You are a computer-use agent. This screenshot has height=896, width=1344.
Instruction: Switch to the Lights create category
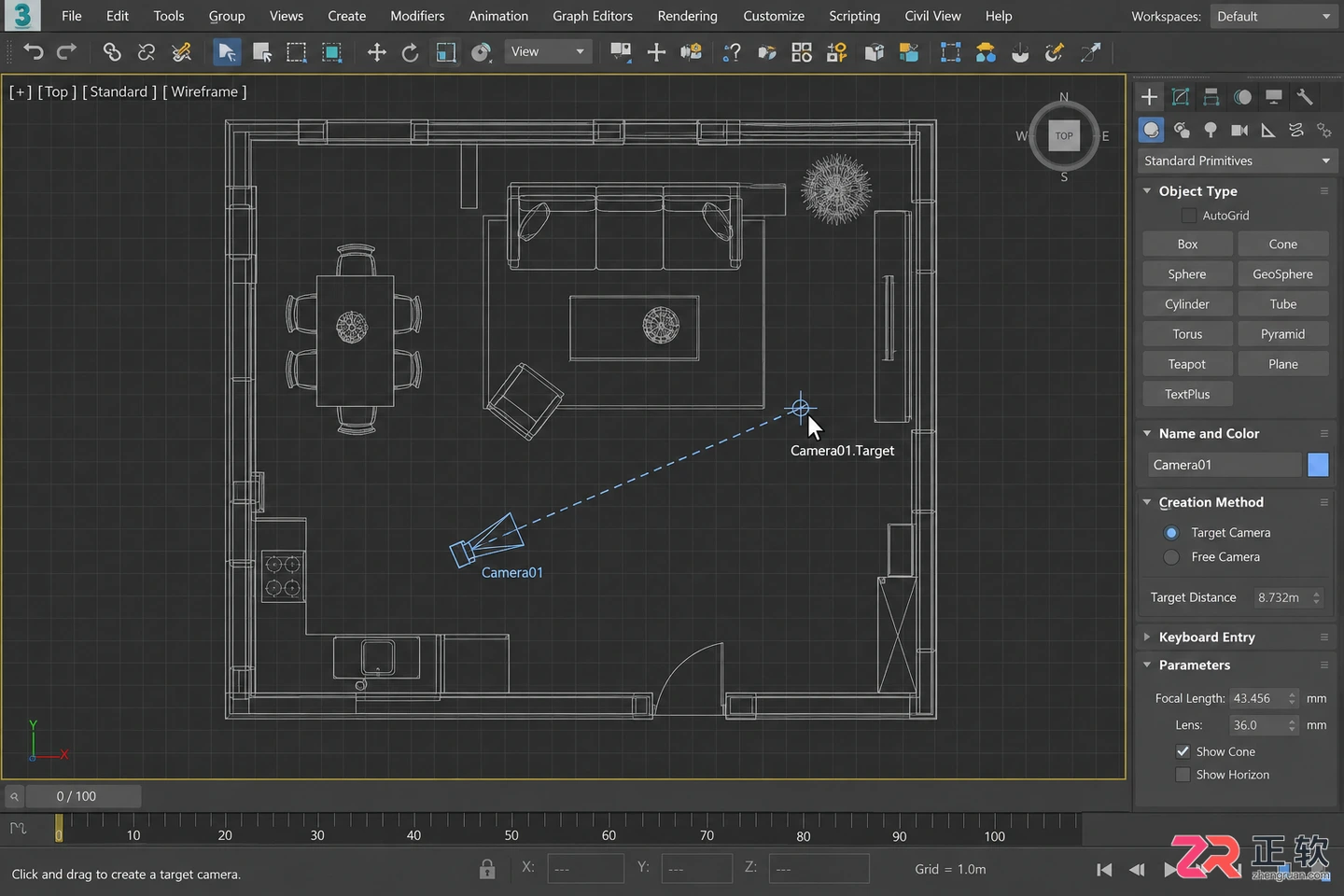click(1211, 130)
